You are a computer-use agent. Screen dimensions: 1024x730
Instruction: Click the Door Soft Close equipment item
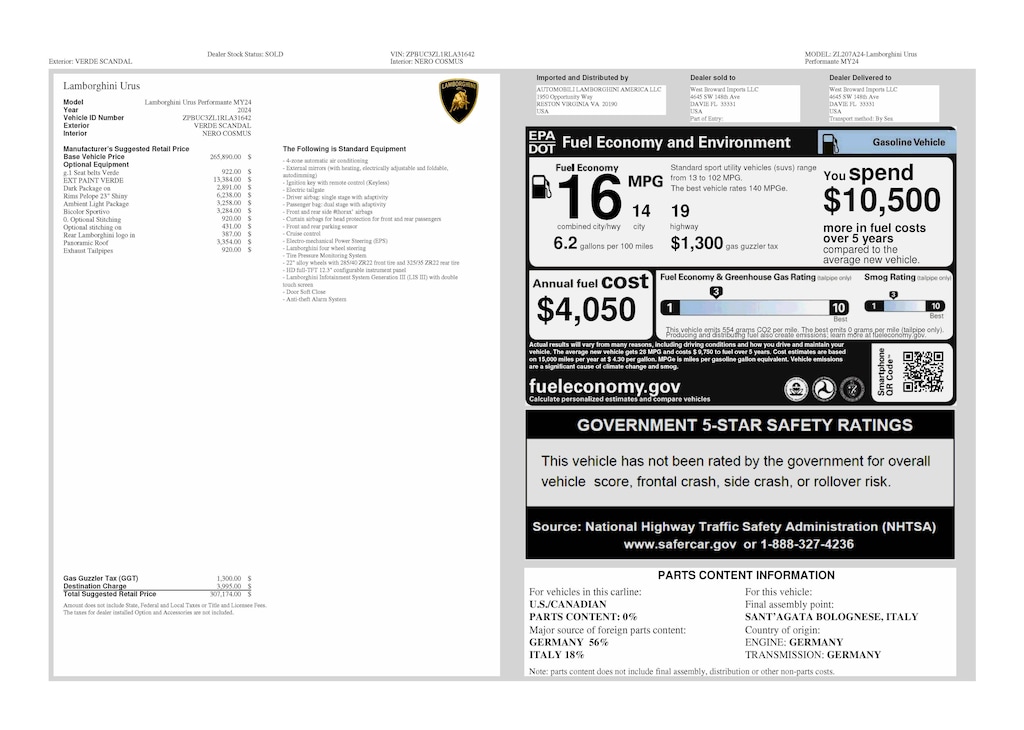(x=304, y=292)
